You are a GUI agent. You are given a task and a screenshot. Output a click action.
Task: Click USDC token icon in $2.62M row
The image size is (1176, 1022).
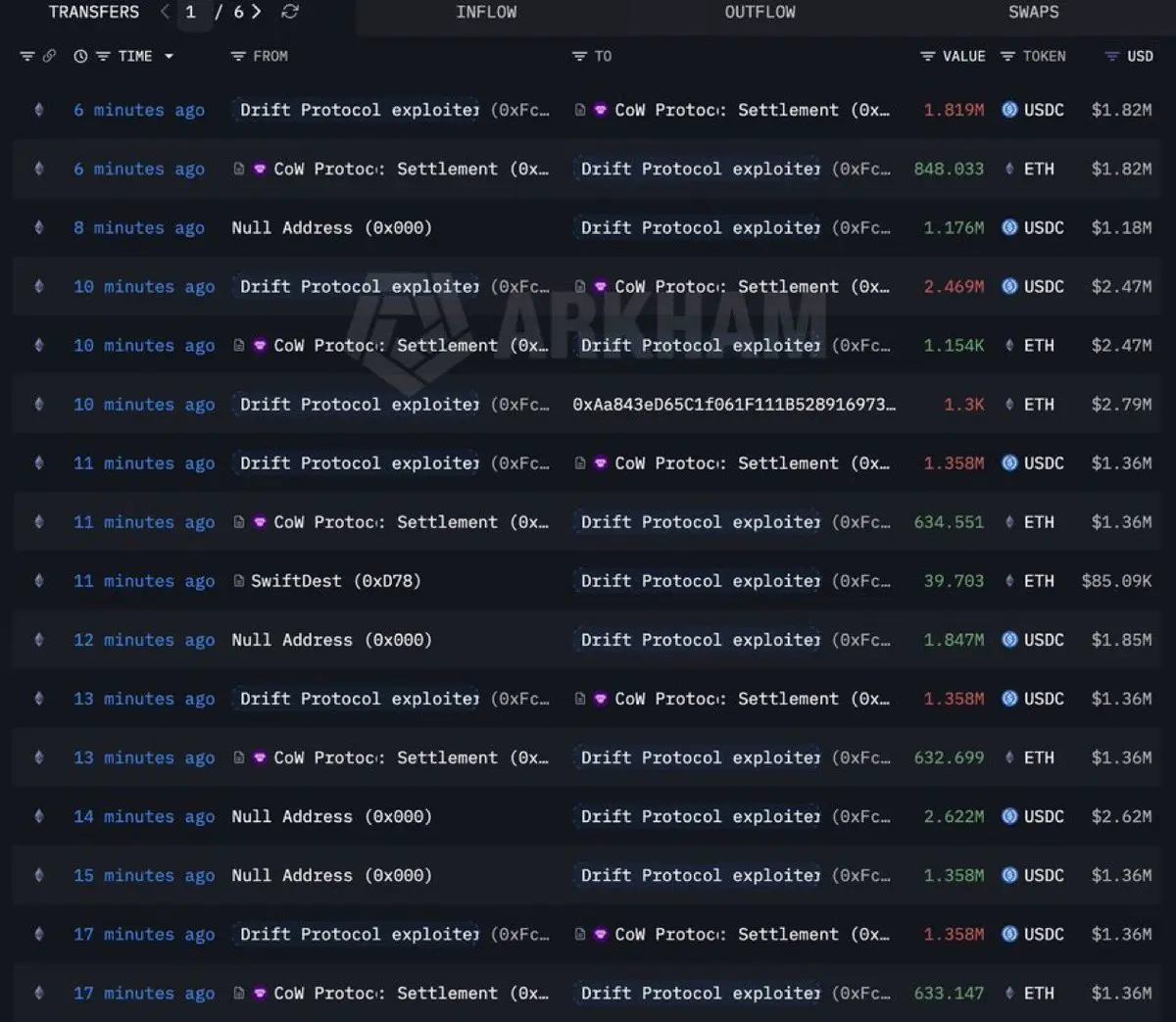point(1009,816)
